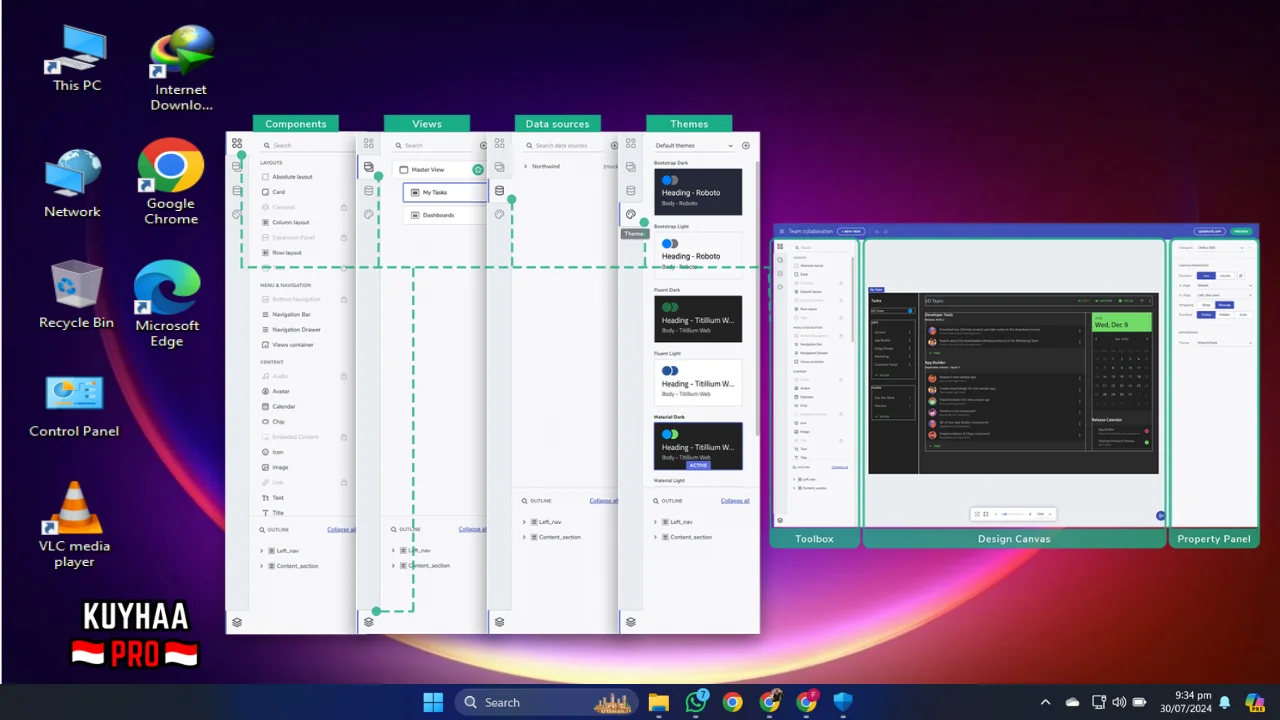Expand Left_nav in Themes panel outline
The image size is (1280, 720).
[656, 521]
